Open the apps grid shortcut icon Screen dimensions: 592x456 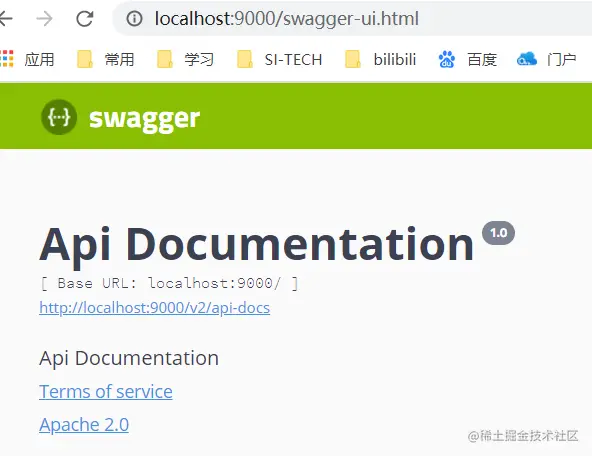(7, 59)
